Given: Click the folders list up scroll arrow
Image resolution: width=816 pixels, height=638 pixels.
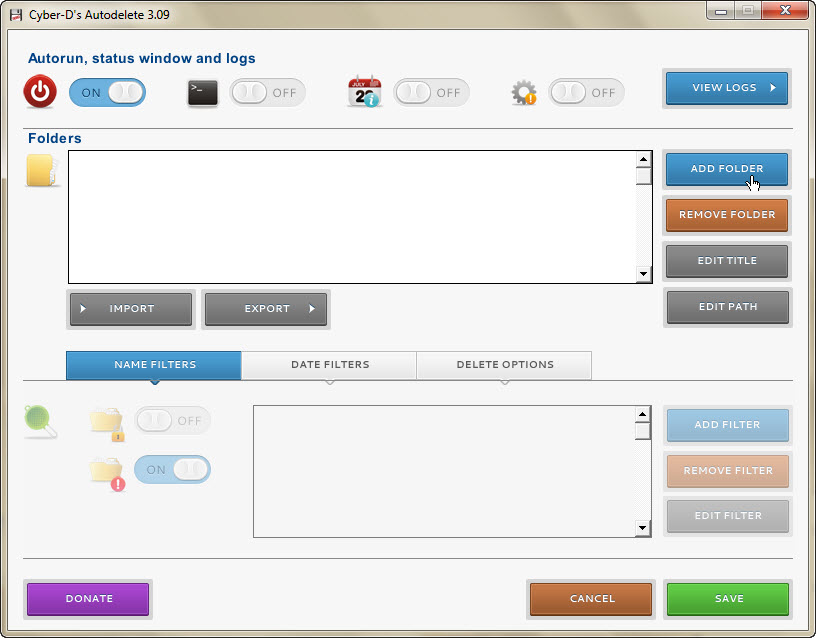Looking at the screenshot, I should pyautogui.click(x=644, y=159).
